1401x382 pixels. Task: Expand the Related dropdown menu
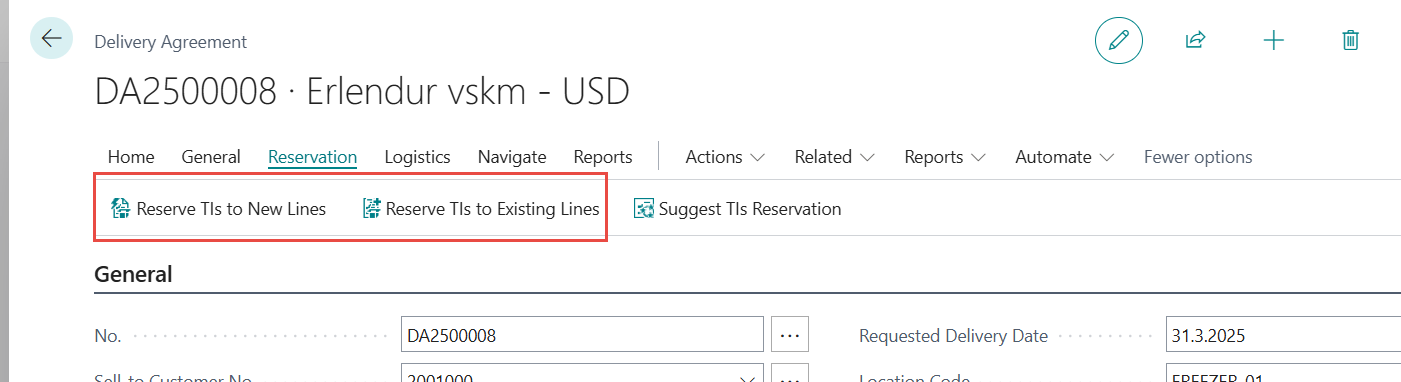click(x=834, y=157)
